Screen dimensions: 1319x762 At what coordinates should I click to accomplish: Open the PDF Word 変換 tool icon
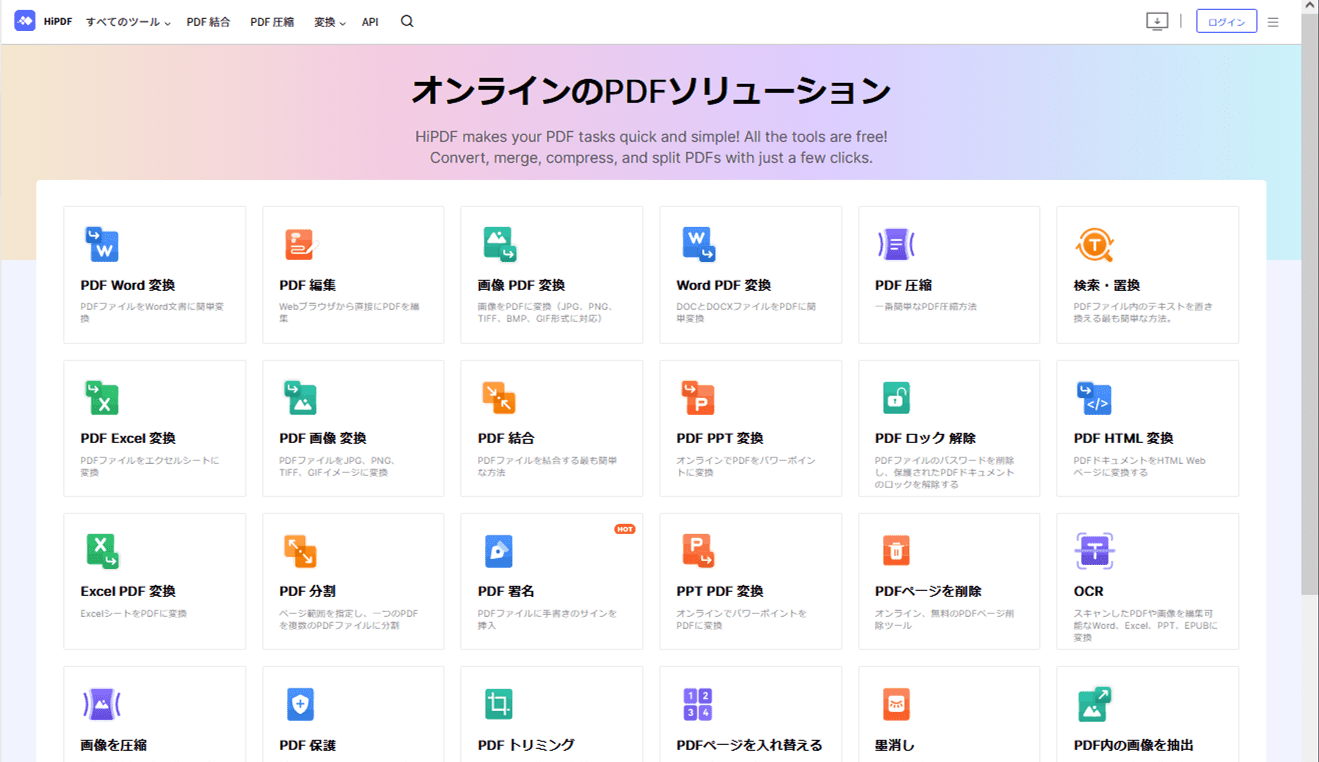(102, 244)
